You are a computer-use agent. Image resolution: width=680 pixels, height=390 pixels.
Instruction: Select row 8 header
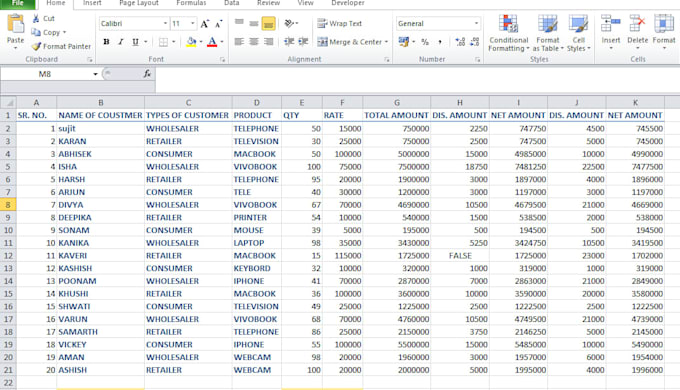8,205
